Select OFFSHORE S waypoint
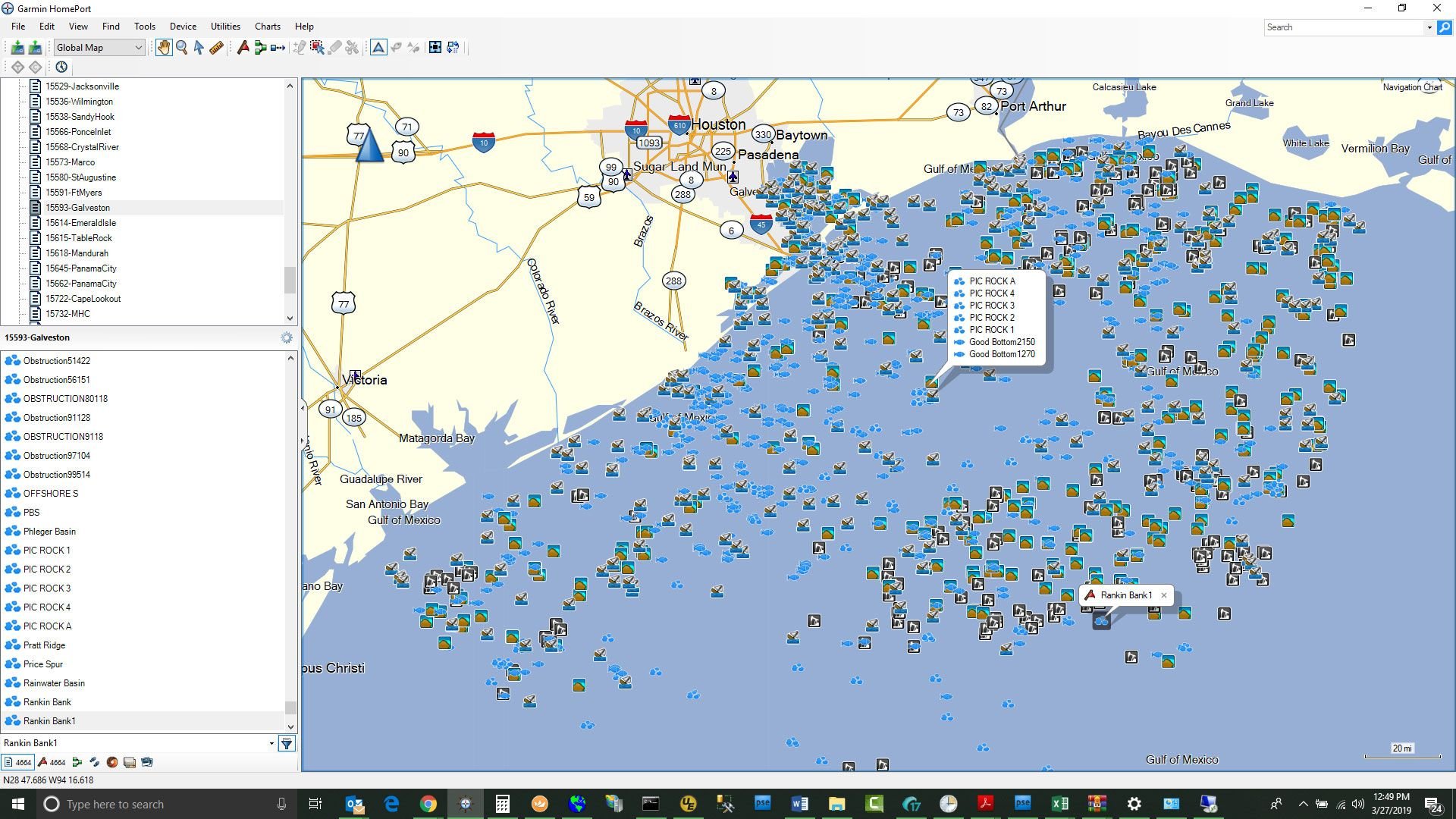This screenshot has width=1456, height=819. tap(51, 494)
